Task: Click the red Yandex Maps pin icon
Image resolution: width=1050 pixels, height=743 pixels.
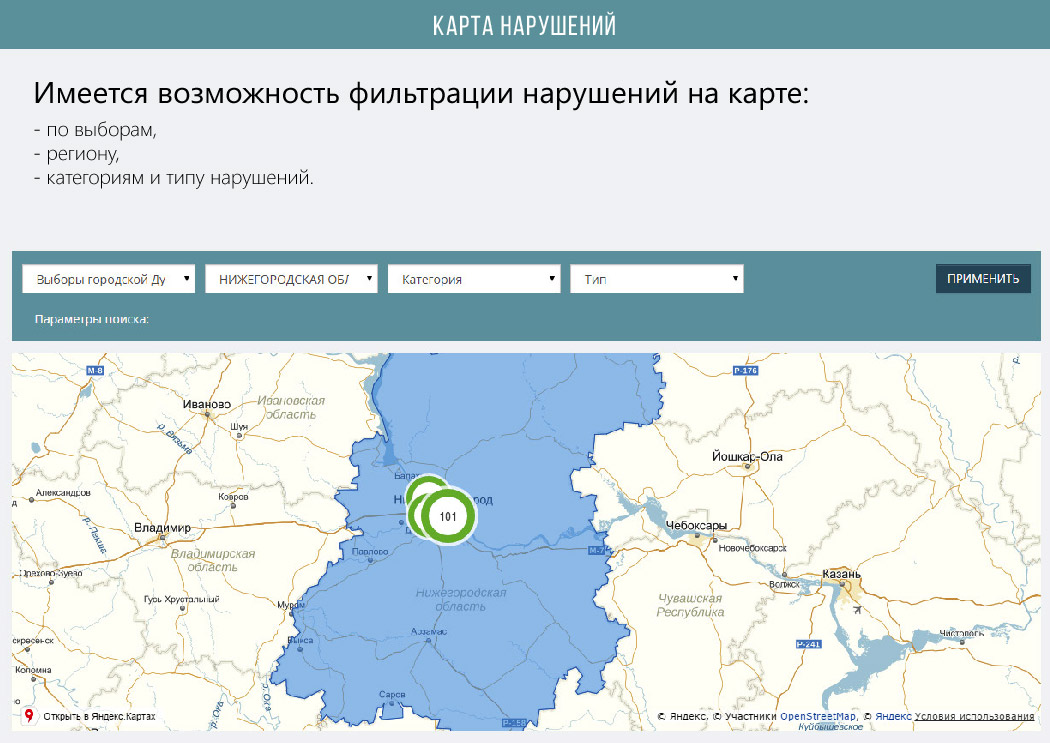Action: tap(29, 716)
